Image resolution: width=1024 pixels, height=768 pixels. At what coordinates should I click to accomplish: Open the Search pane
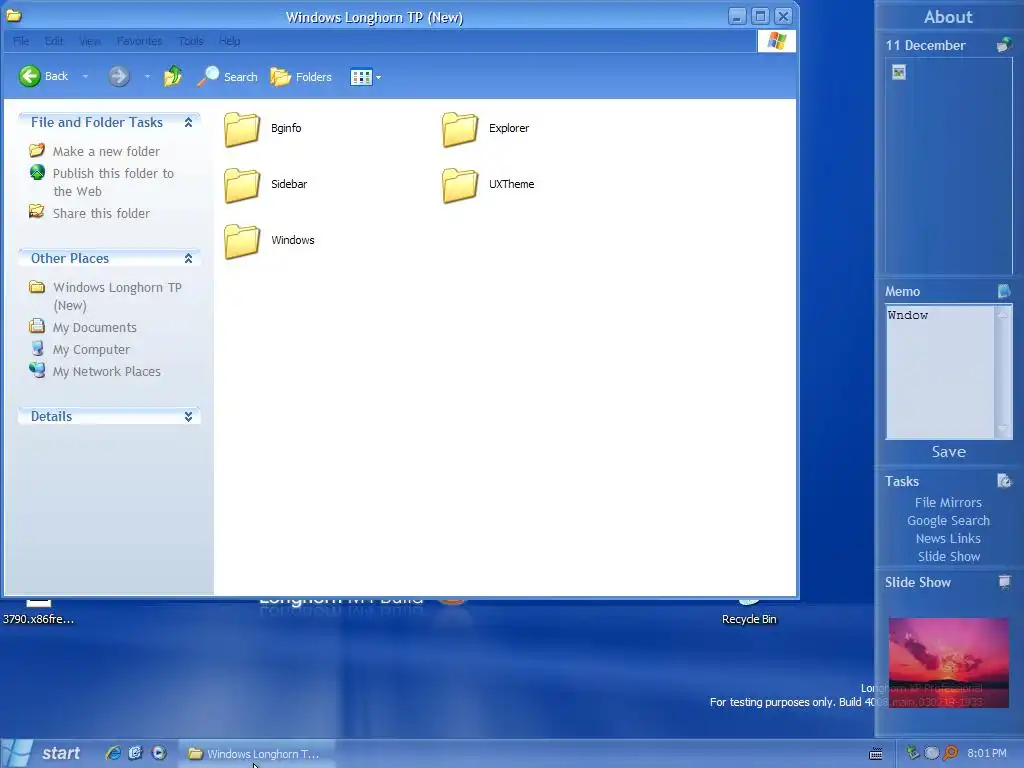tap(228, 76)
